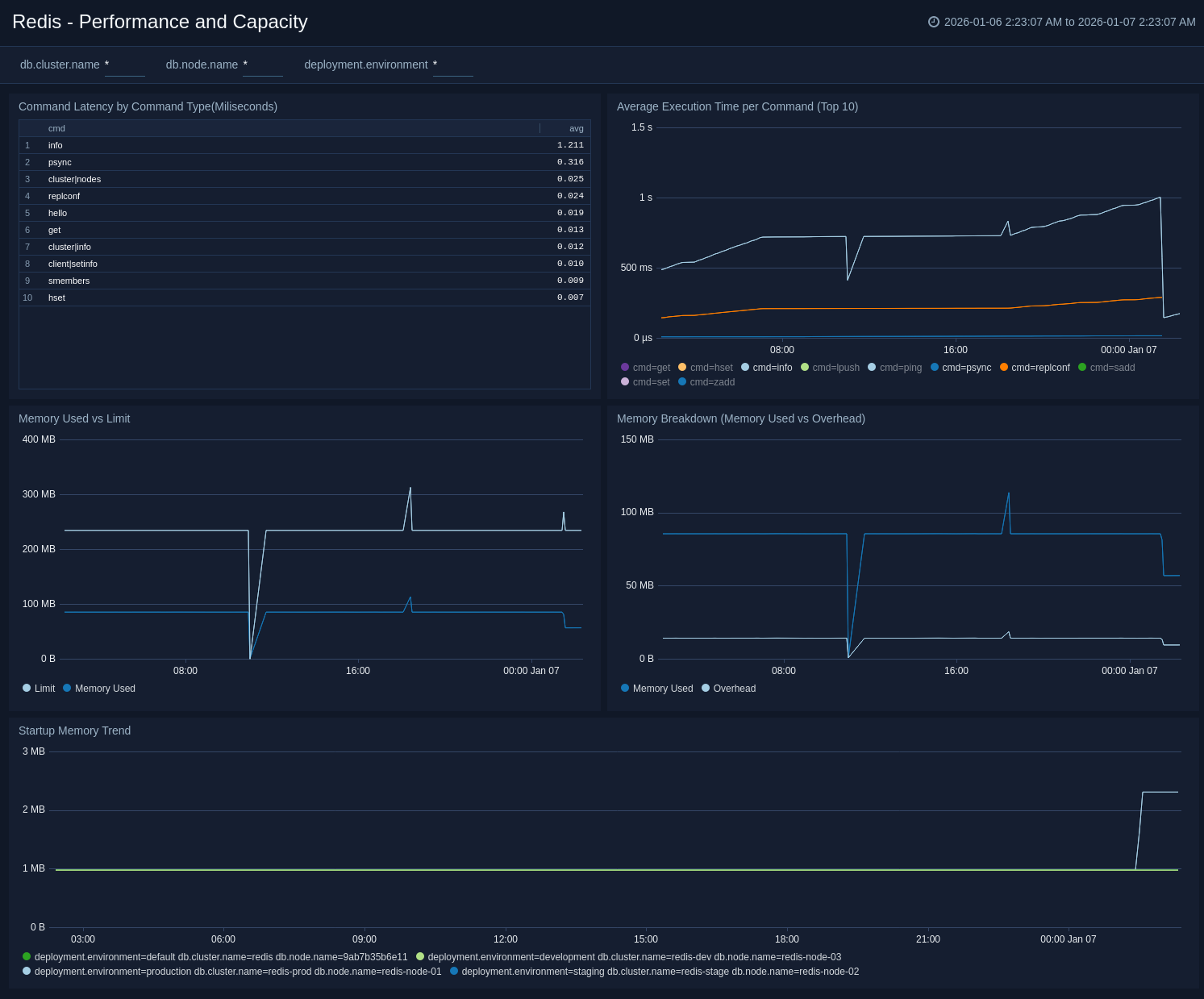This screenshot has width=1204, height=999.
Task: Open the dashboard time range selector
Action: [1069, 22]
